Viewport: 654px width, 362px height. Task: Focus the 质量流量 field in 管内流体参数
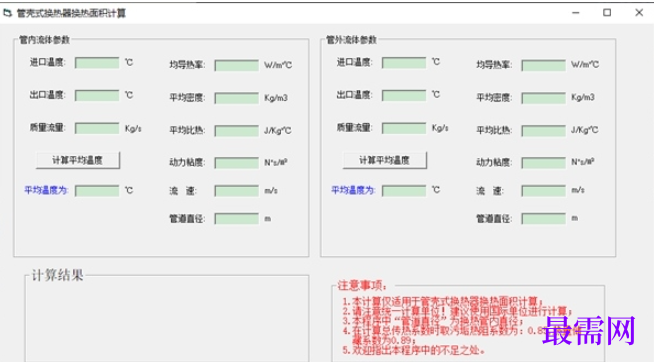[97, 128]
